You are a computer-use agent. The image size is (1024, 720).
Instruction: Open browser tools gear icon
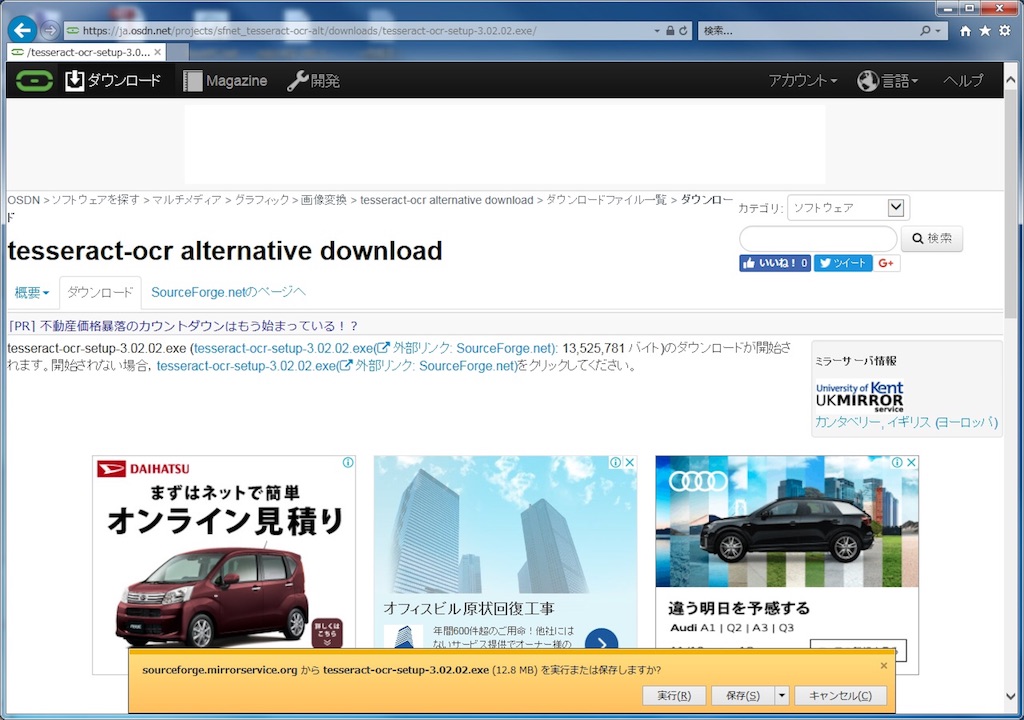[1004, 31]
